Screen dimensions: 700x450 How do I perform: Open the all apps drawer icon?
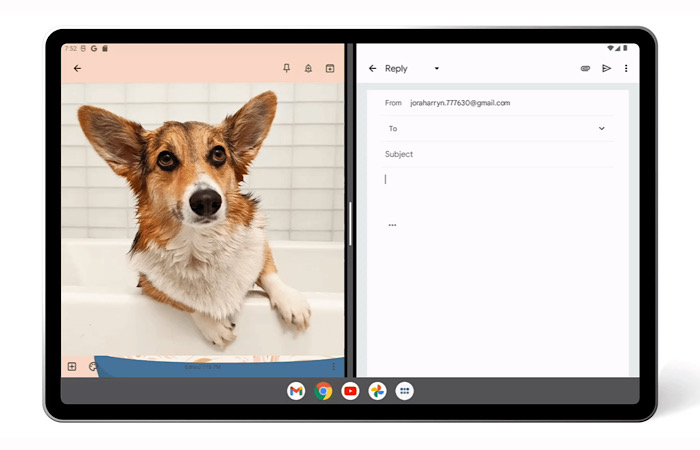point(404,392)
